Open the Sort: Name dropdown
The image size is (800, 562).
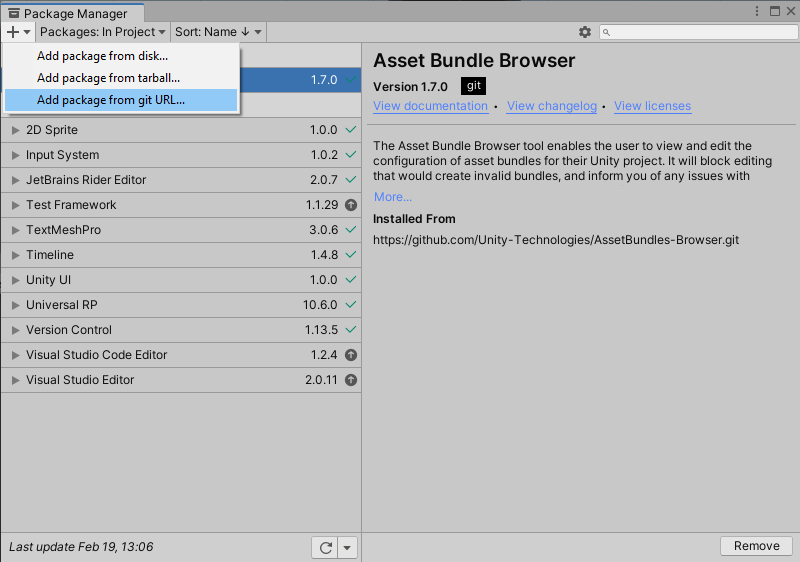[x=218, y=32]
